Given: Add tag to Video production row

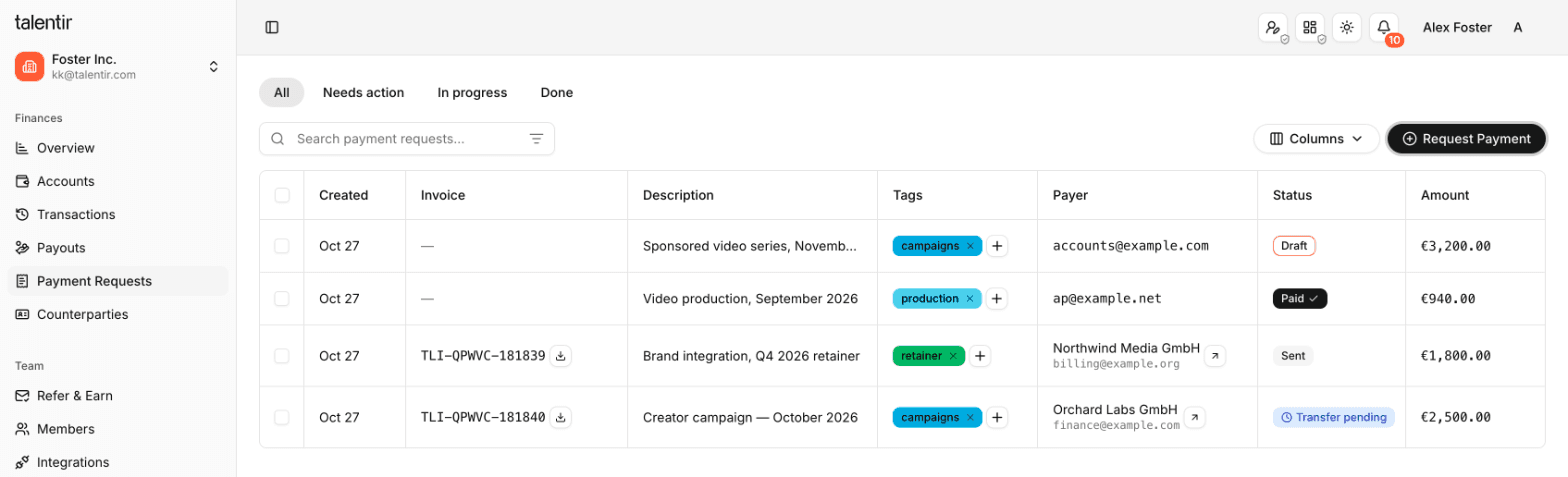Looking at the screenshot, I should click(x=997, y=298).
